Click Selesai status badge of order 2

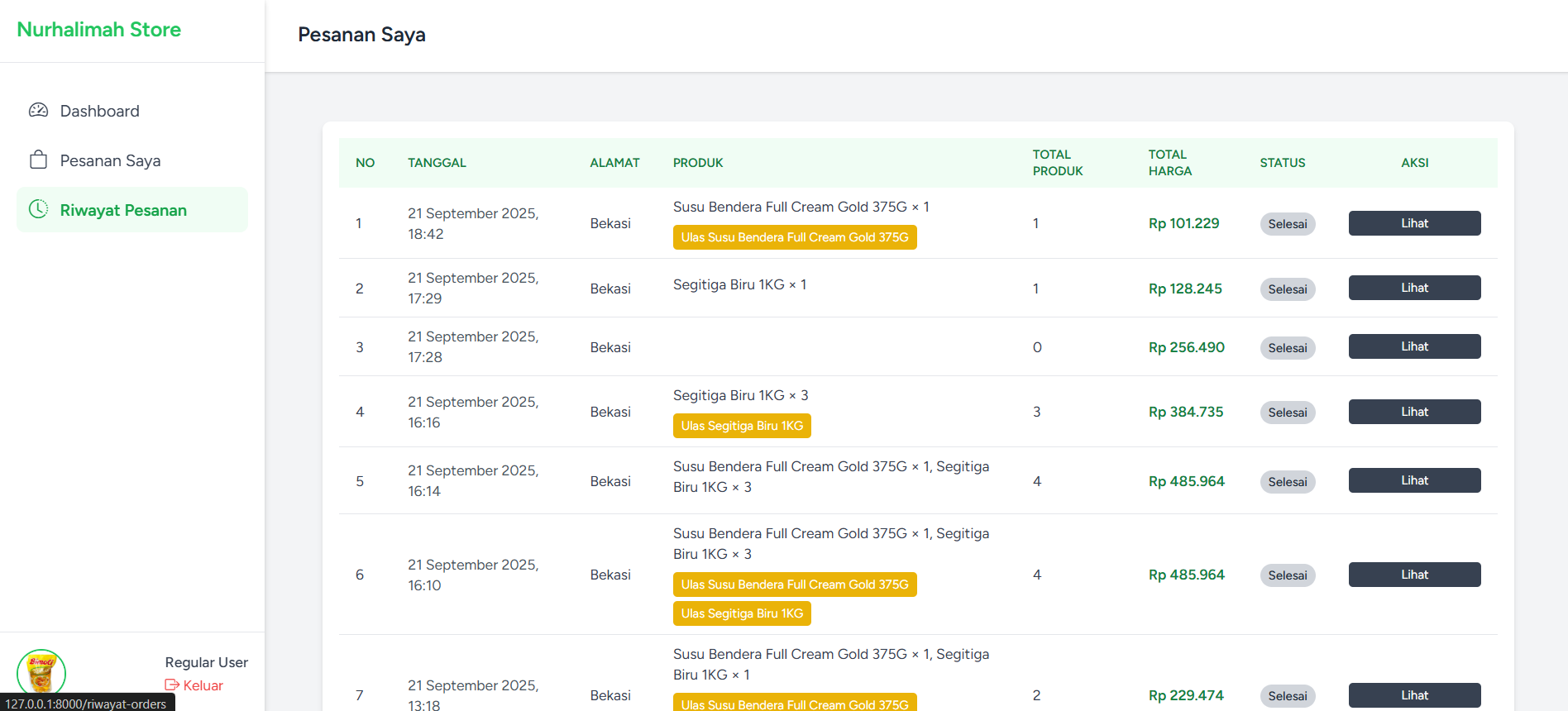1288,289
